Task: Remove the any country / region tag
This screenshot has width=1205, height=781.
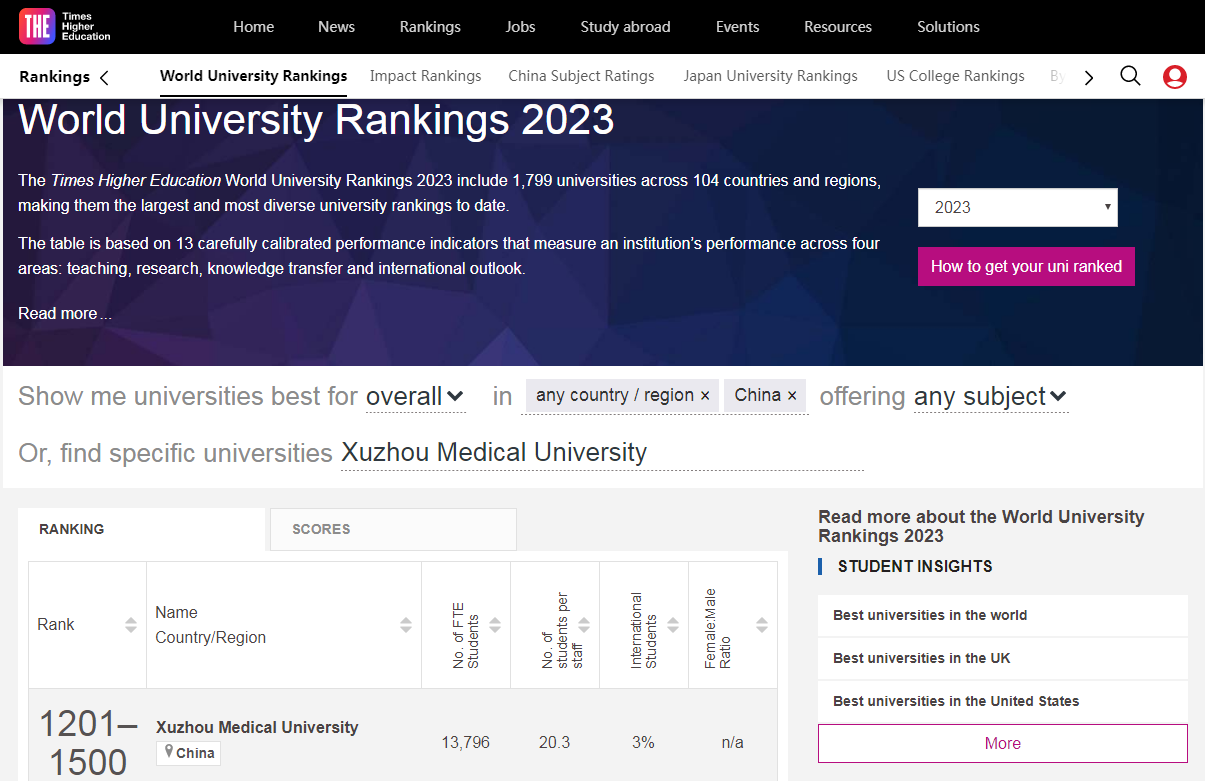Action: pyautogui.click(x=705, y=396)
